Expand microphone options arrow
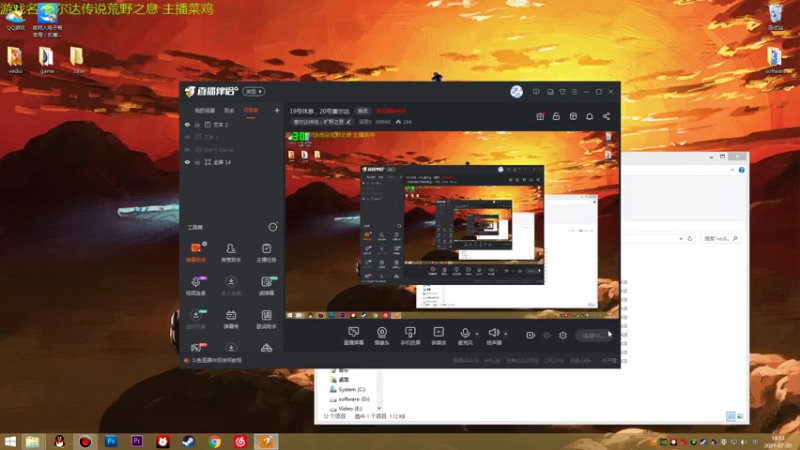The height and width of the screenshot is (450, 800). coord(477,334)
